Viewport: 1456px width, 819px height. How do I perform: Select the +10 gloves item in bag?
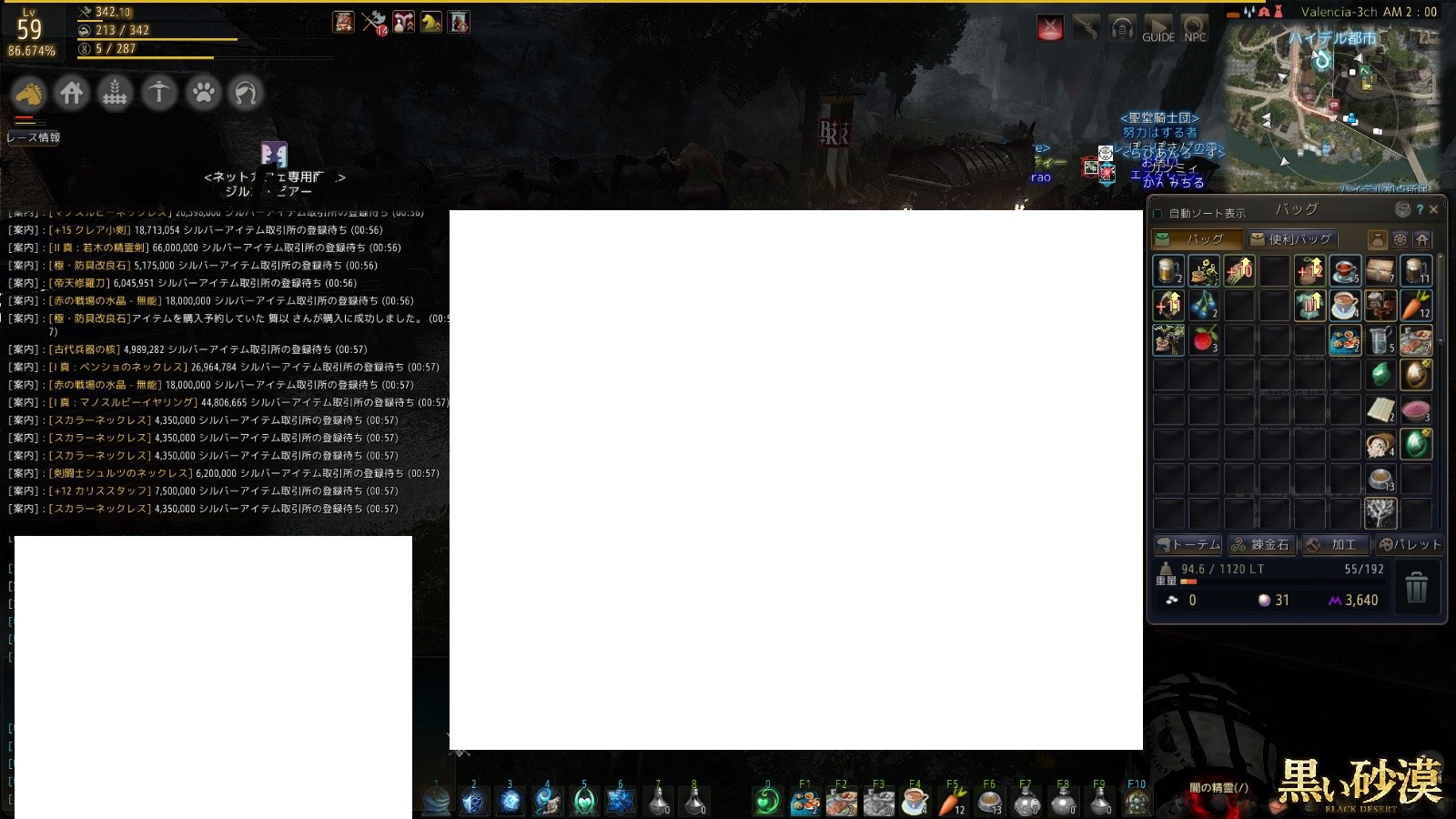[1239, 270]
